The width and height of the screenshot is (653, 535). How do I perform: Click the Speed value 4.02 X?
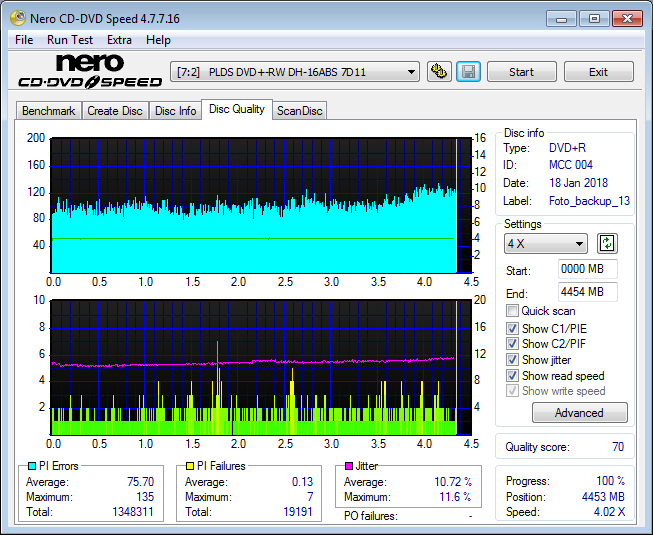(x=609, y=512)
